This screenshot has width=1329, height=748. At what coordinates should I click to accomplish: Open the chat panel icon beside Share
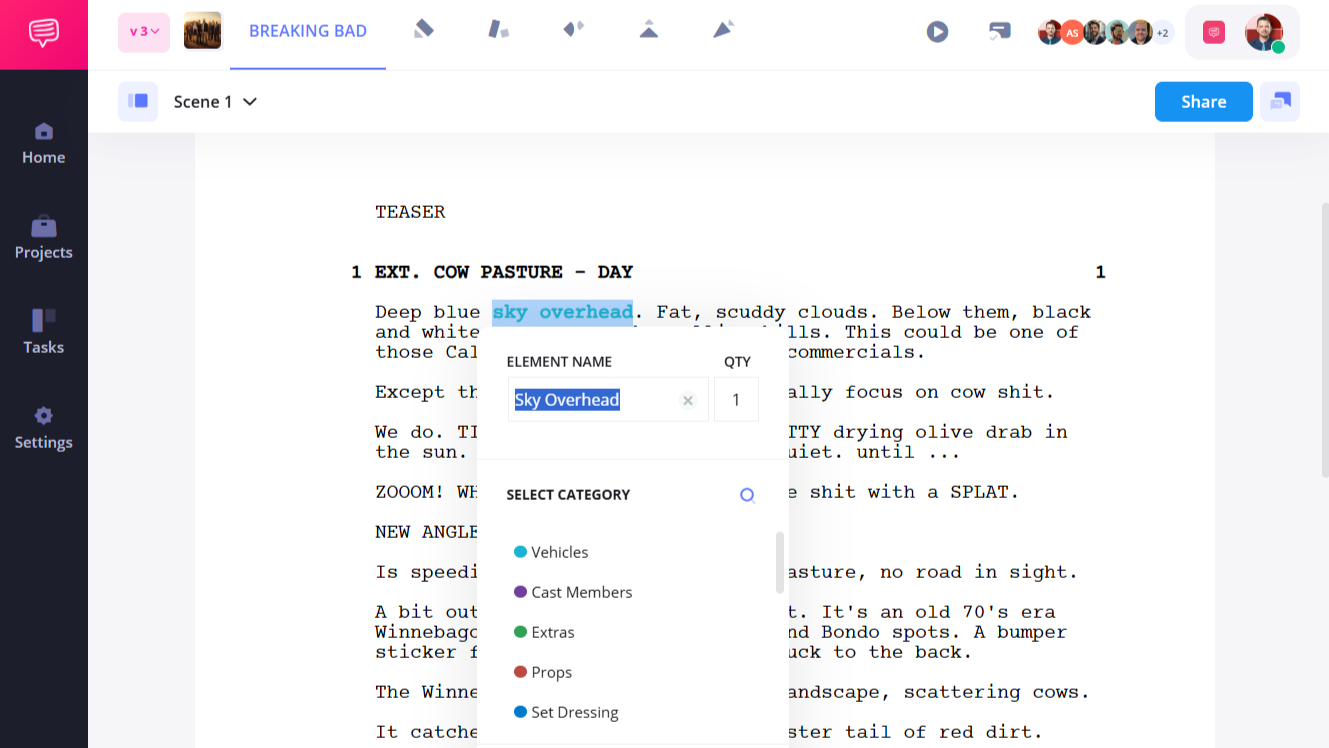point(1280,102)
